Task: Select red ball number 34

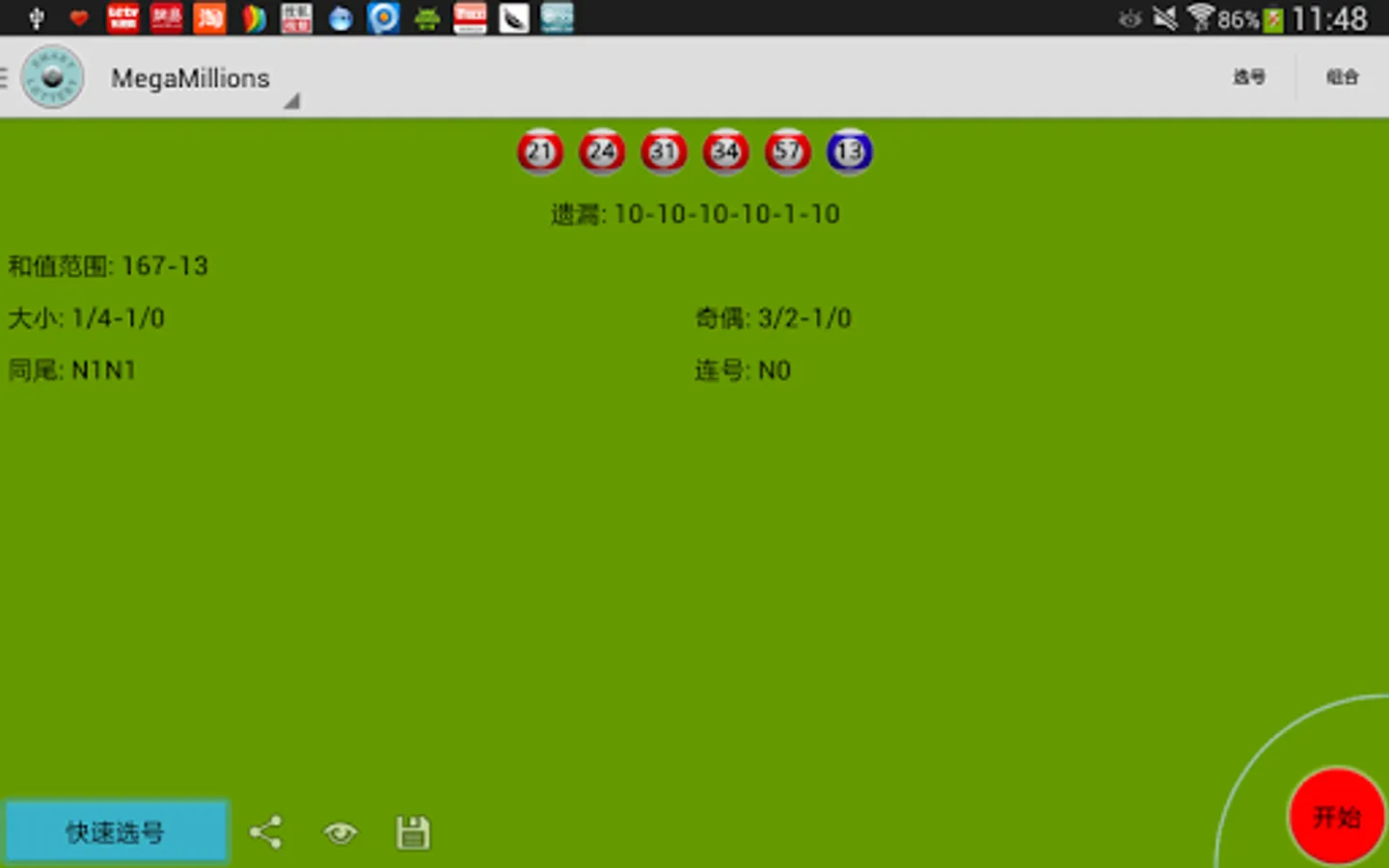Action: (725, 151)
